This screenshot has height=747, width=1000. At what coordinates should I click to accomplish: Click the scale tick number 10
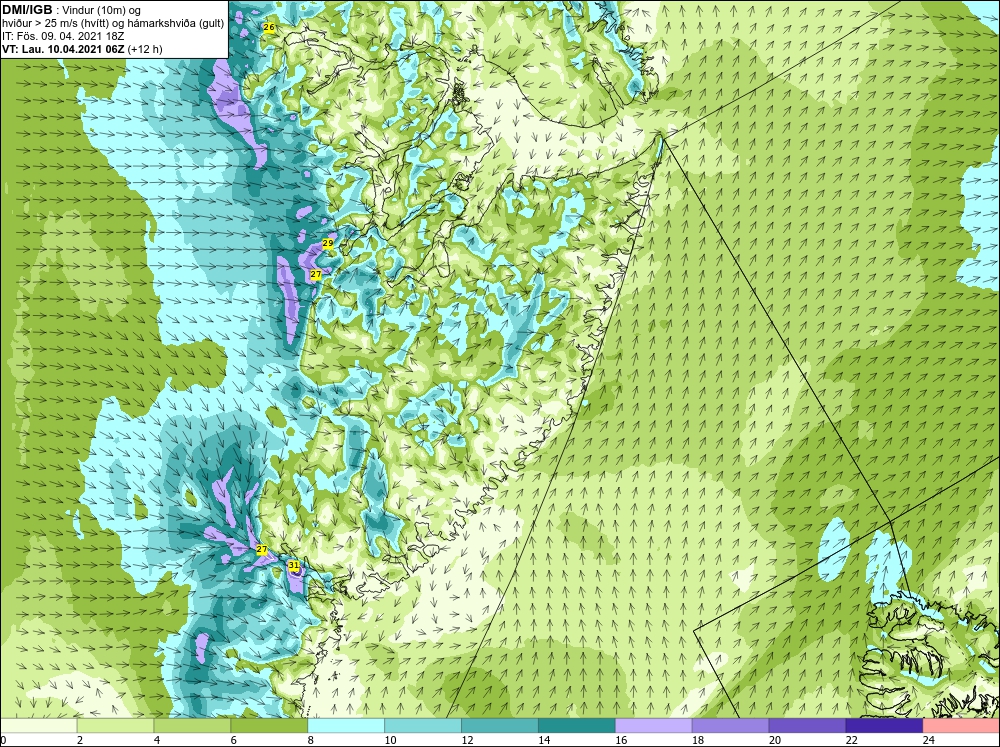coord(390,740)
